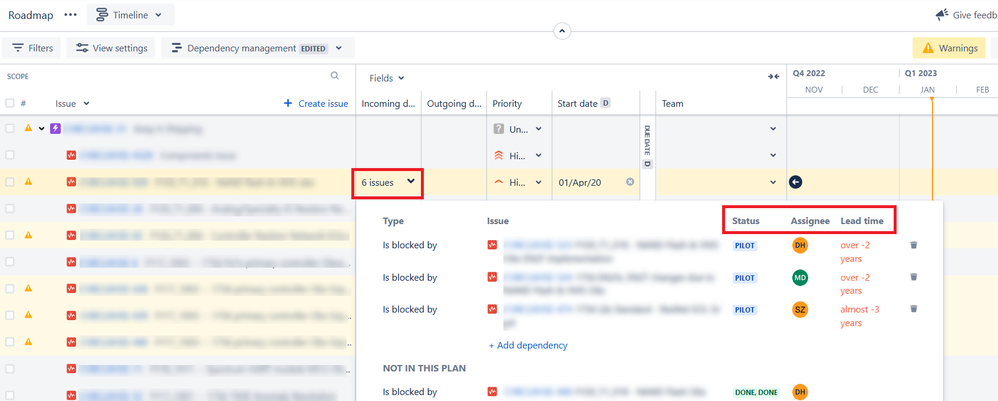Toggle the select-all checkbox beside the # header

10,102
